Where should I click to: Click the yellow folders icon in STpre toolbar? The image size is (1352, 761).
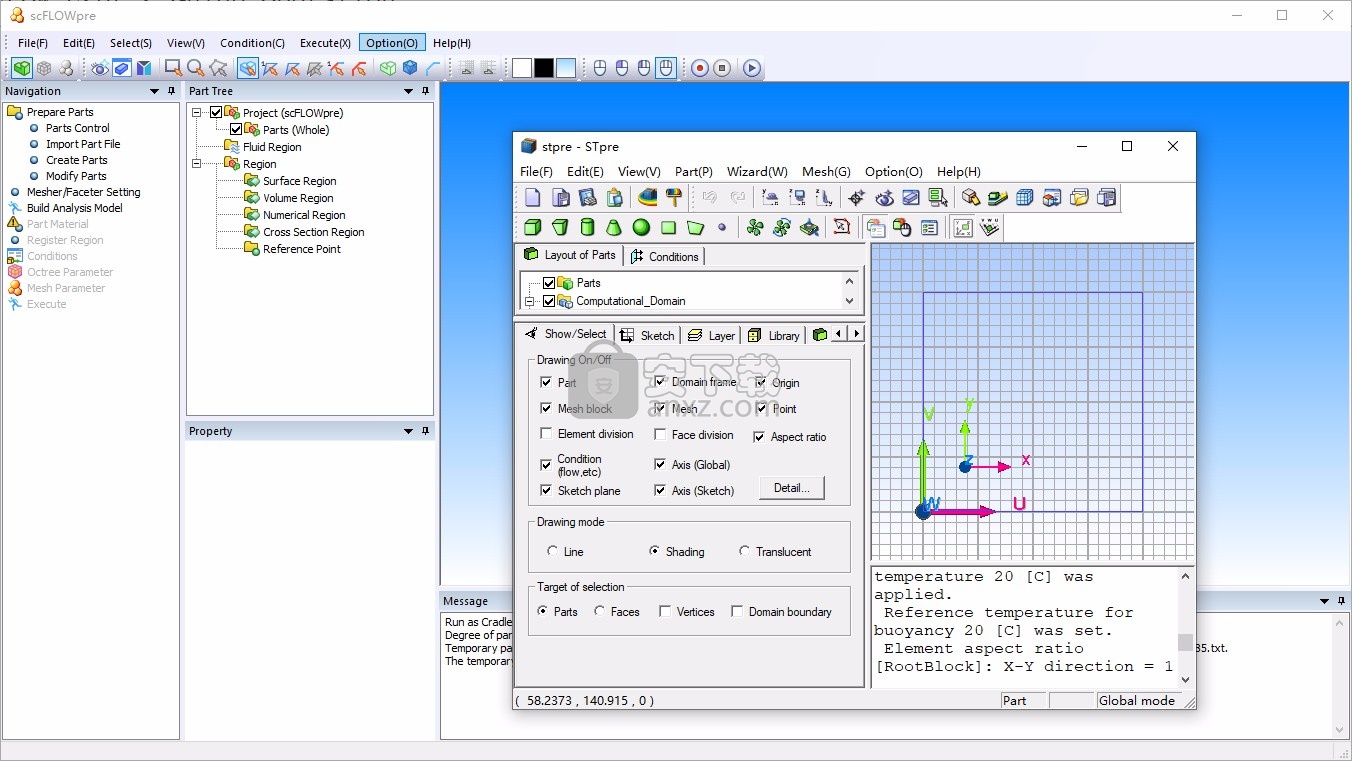click(1079, 198)
